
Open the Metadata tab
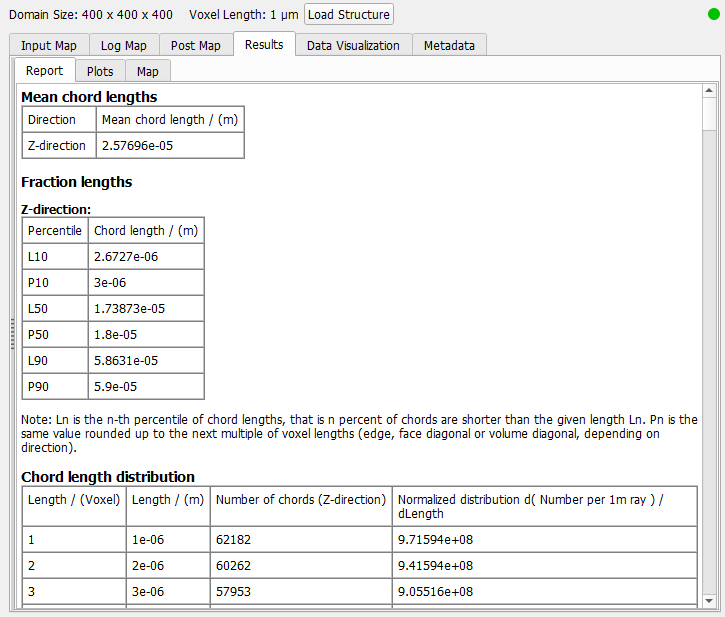click(x=449, y=46)
